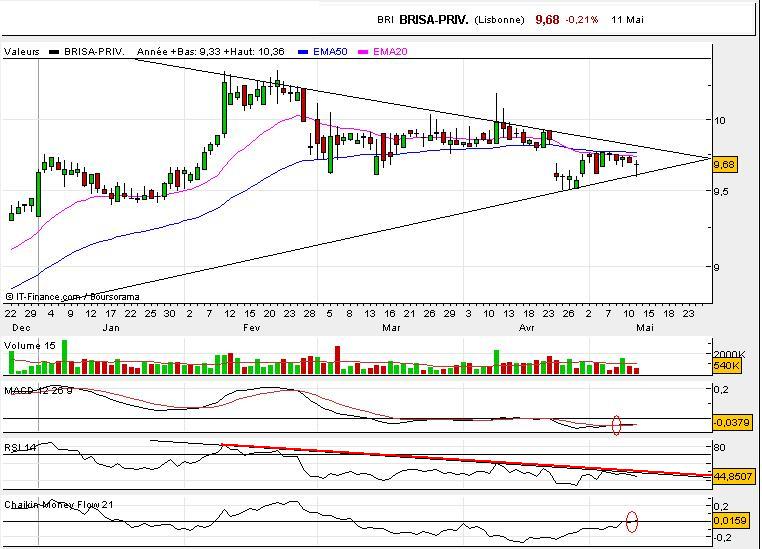The image size is (762, 549).
Task: Click the Volume 15 panel label
Action: (x=30, y=346)
